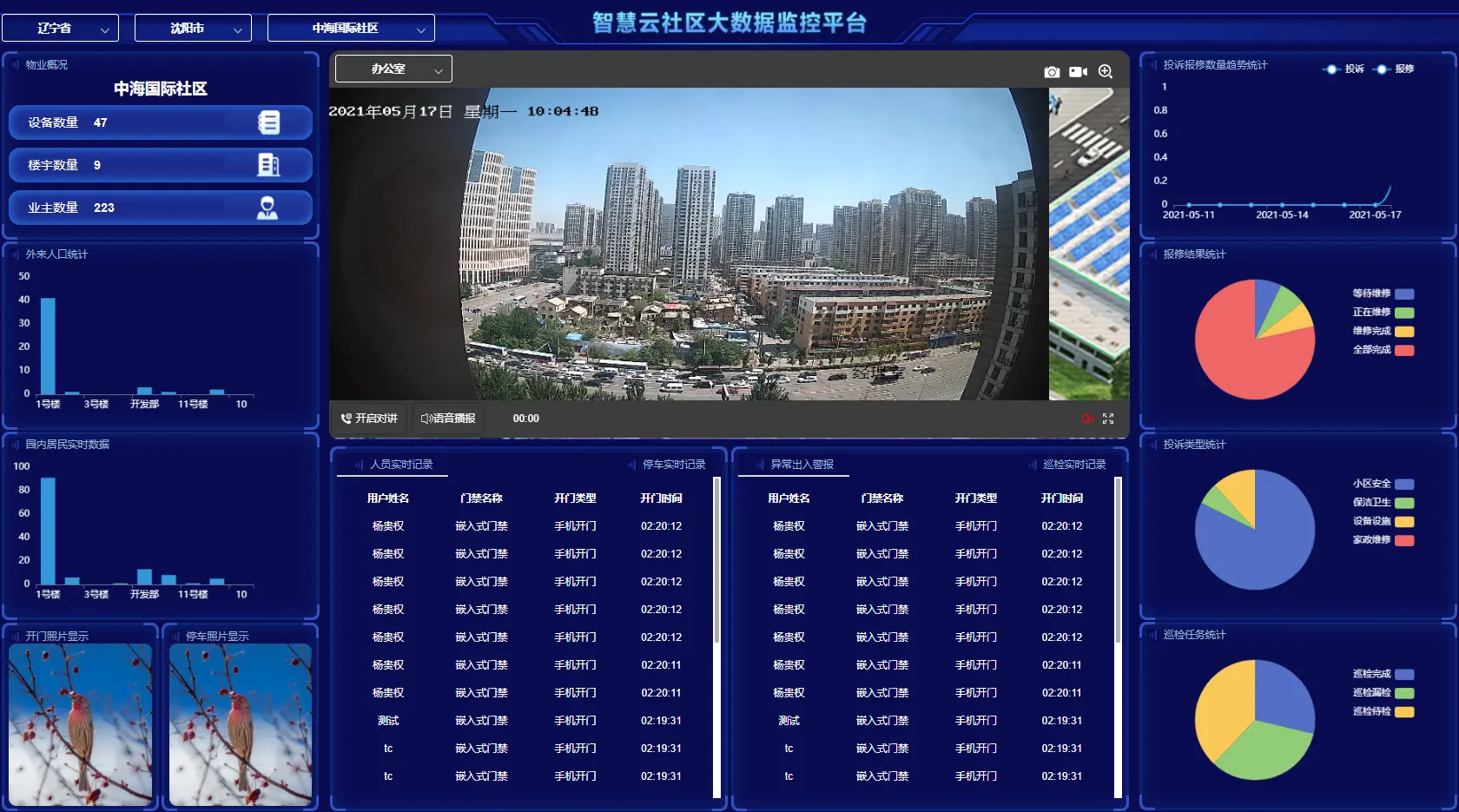Click the 设备数量 device list icon
This screenshot has height=812, width=1459.
coord(269,122)
